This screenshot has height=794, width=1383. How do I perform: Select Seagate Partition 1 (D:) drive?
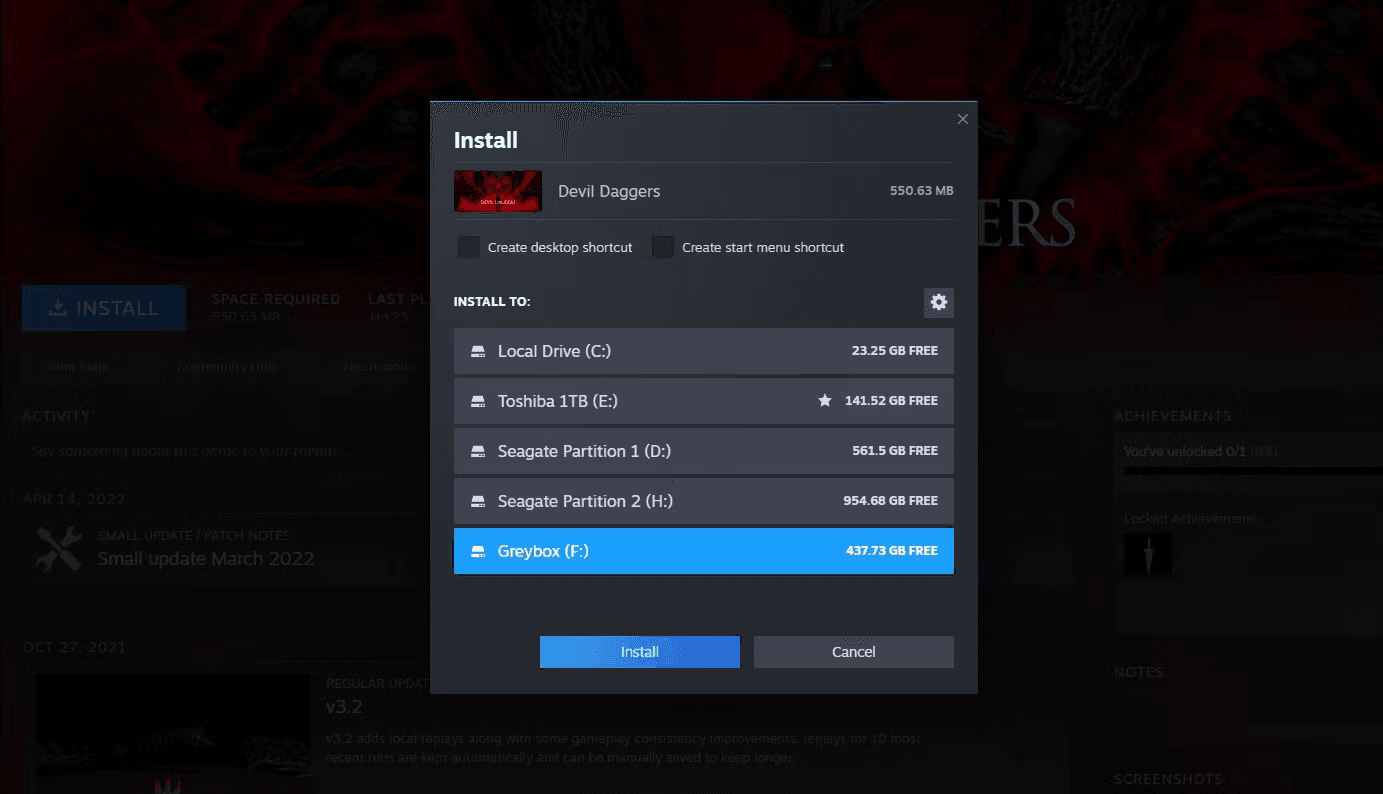coord(703,451)
